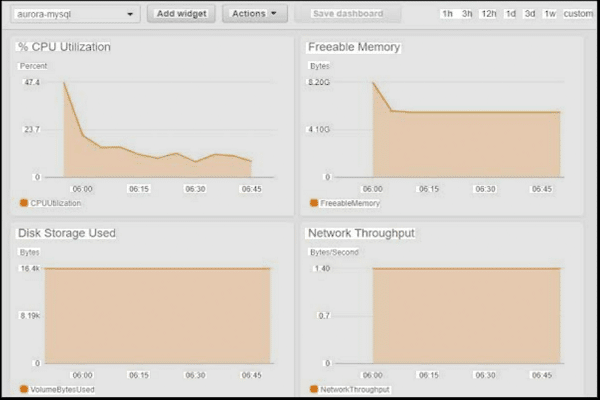Select the 1h time range

(447, 14)
